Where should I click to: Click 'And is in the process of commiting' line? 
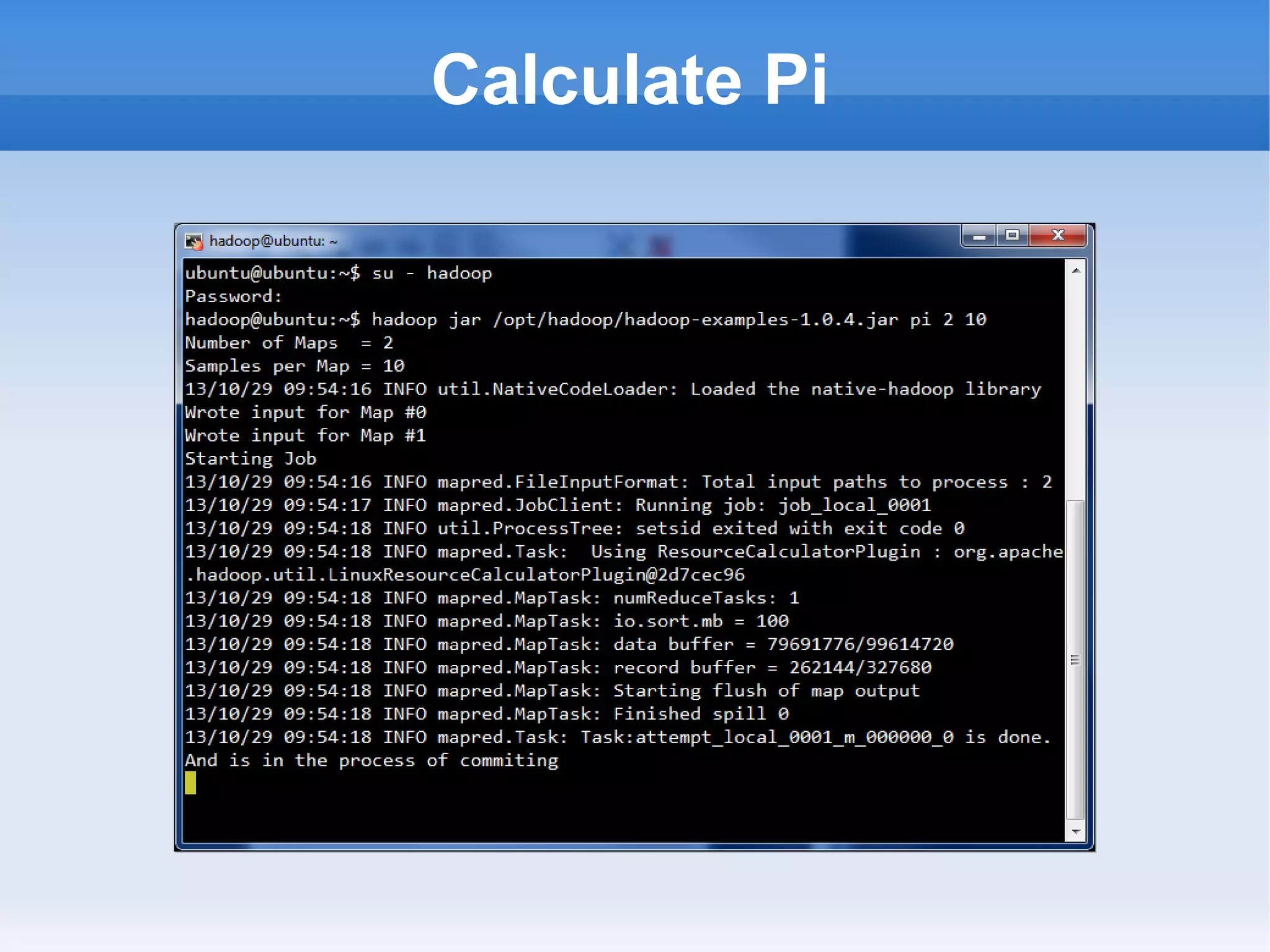371,761
